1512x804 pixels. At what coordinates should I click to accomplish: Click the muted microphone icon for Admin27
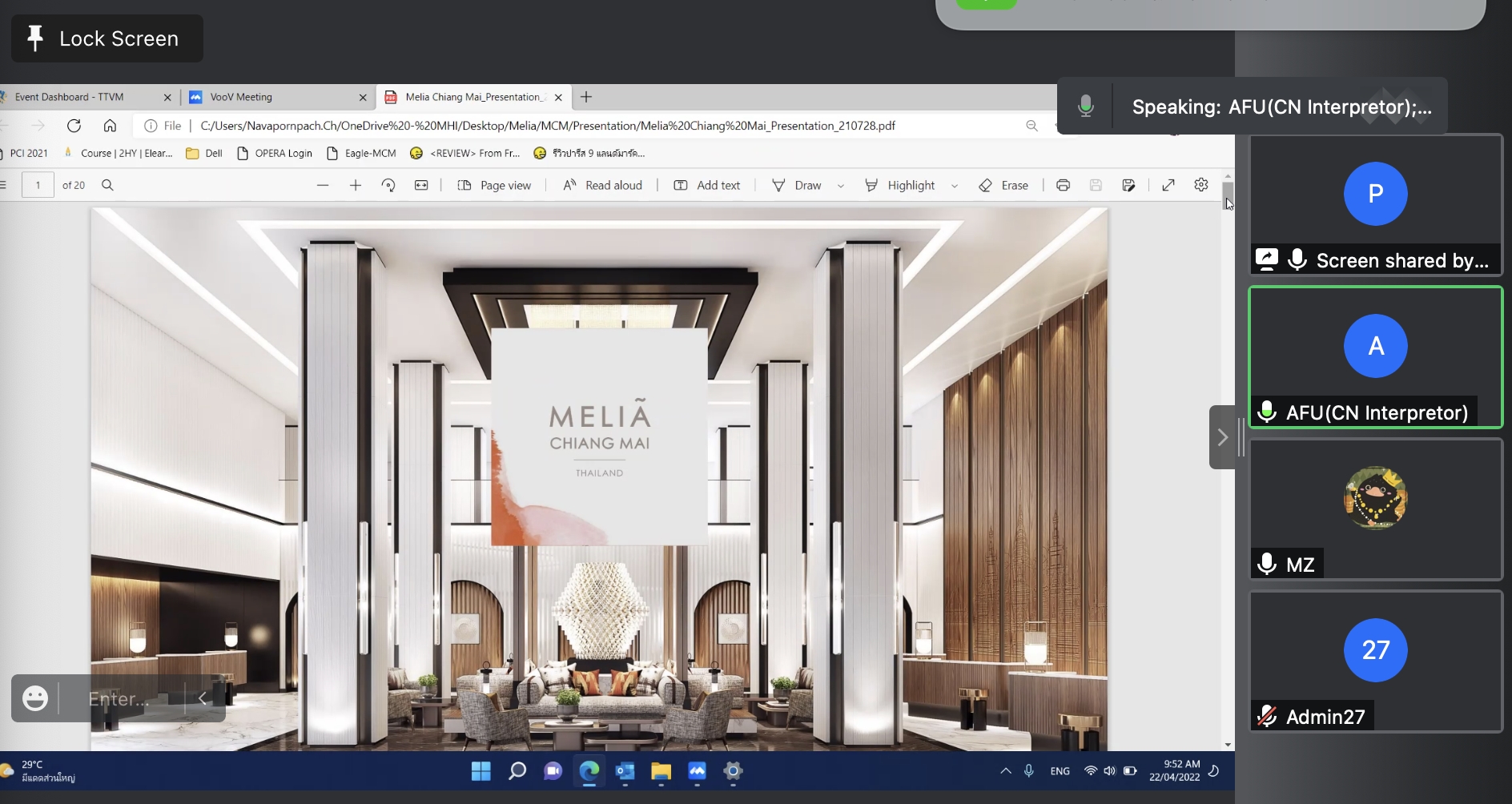1267,716
